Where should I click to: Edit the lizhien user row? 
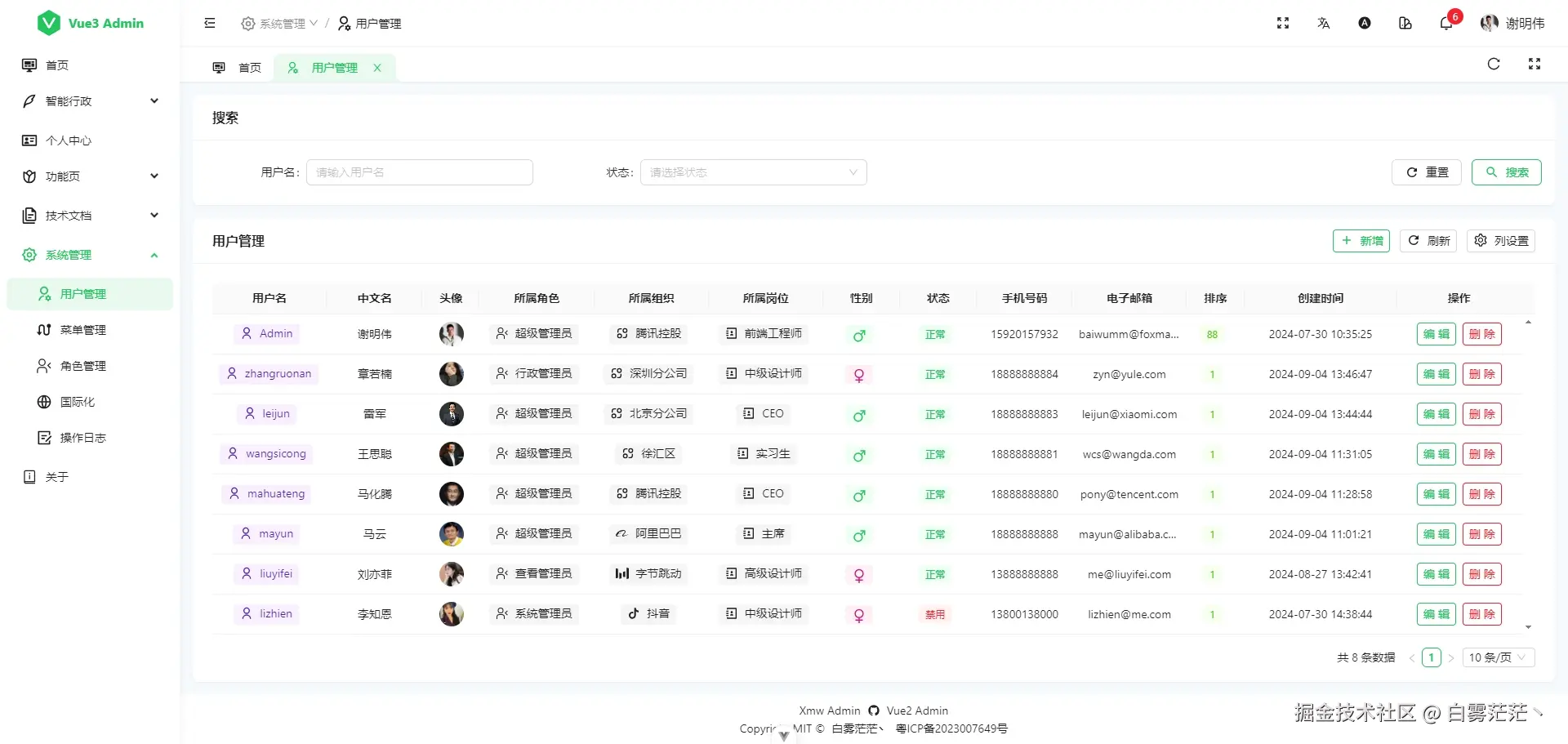pyautogui.click(x=1437, y=614)
